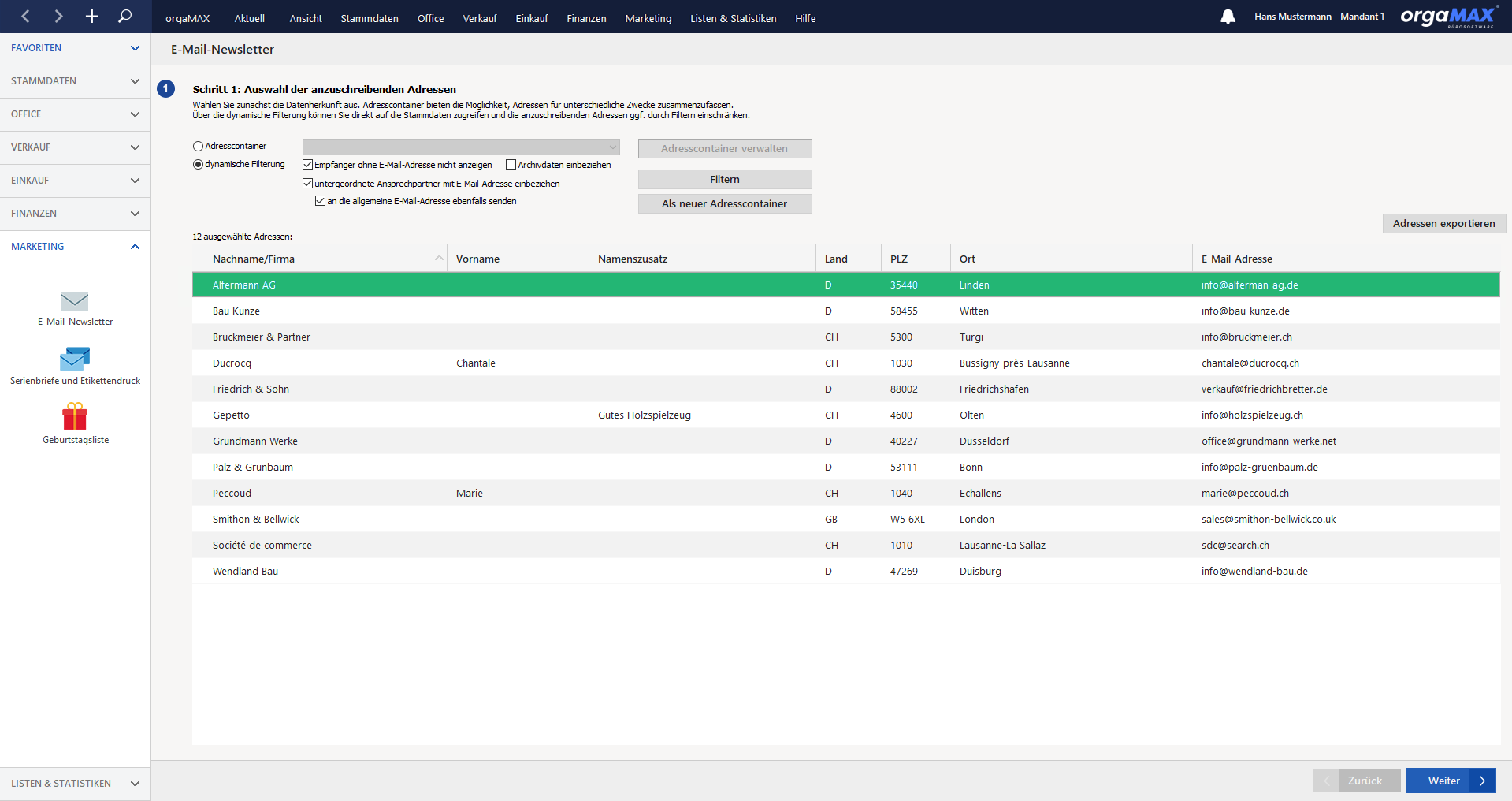Click the Namenszusatz column header

point(702,259)
